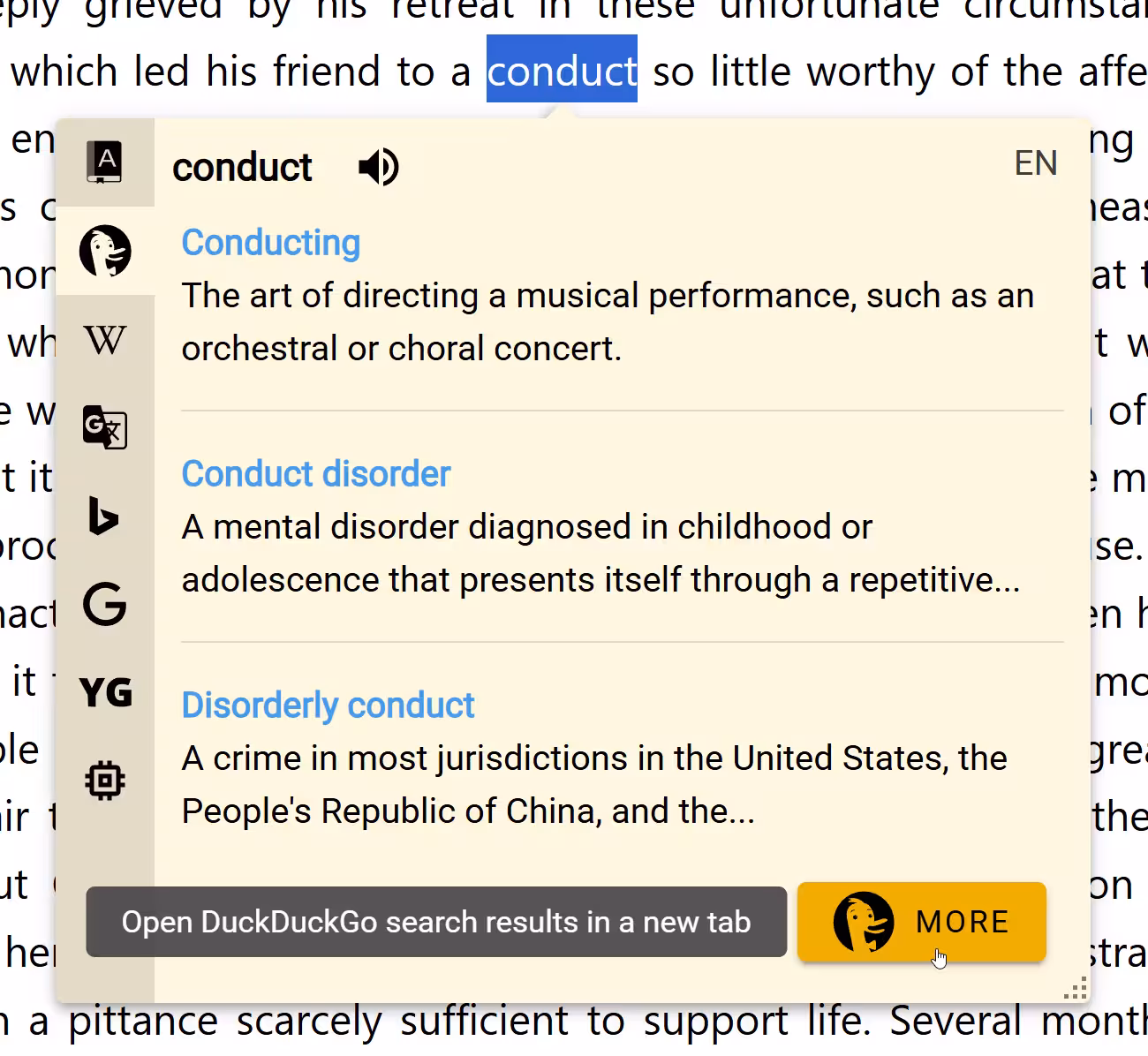Click the MORE DuckDuckGo button

click(x=922, y=922)
